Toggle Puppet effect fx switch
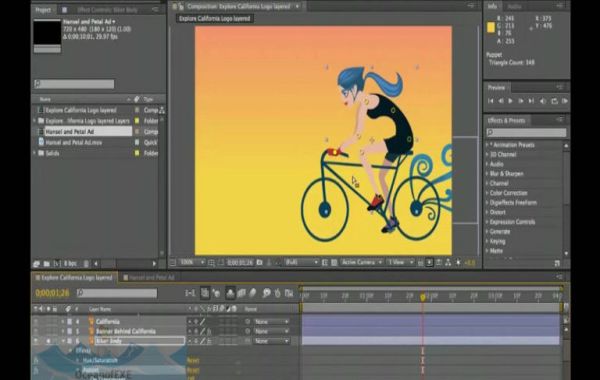The width and height of the screenshot is (600, 380). (x=36, y=370)
